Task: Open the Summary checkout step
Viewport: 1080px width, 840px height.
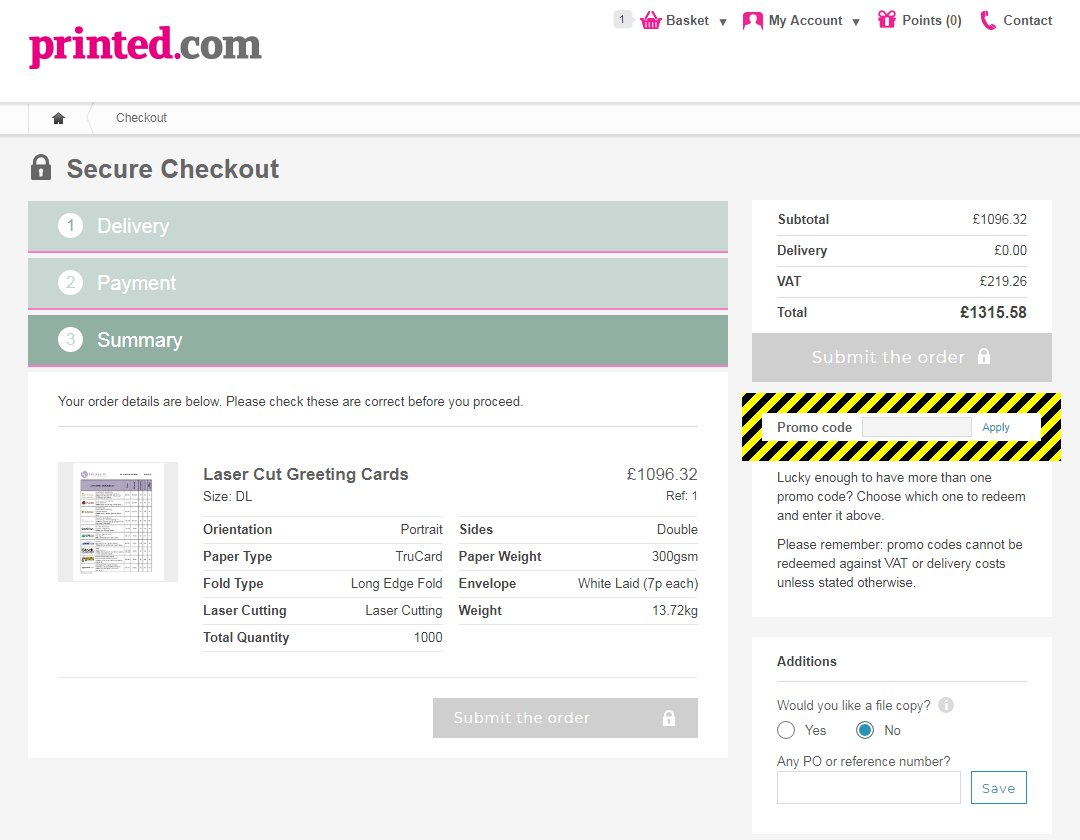Action: point(378,340)
